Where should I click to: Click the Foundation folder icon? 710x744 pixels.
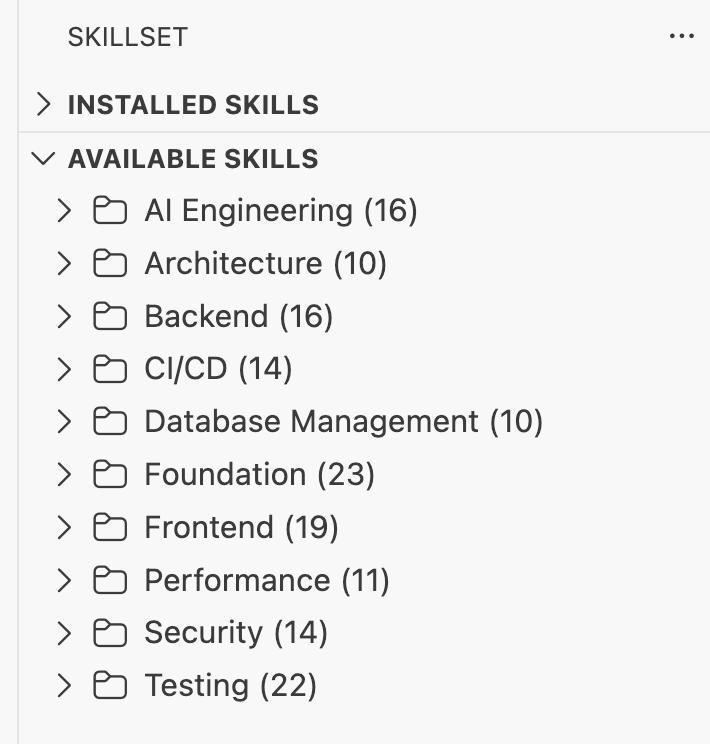tap(110, 475)
